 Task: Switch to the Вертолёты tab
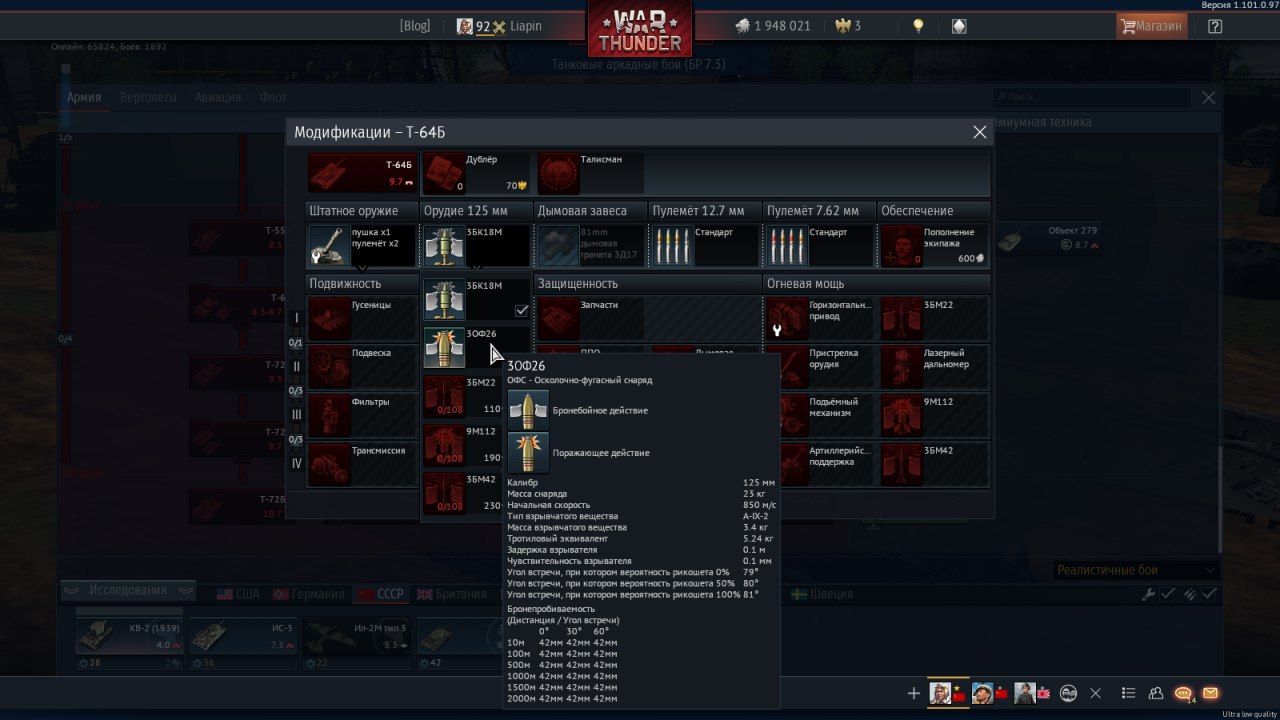(148, 97)
